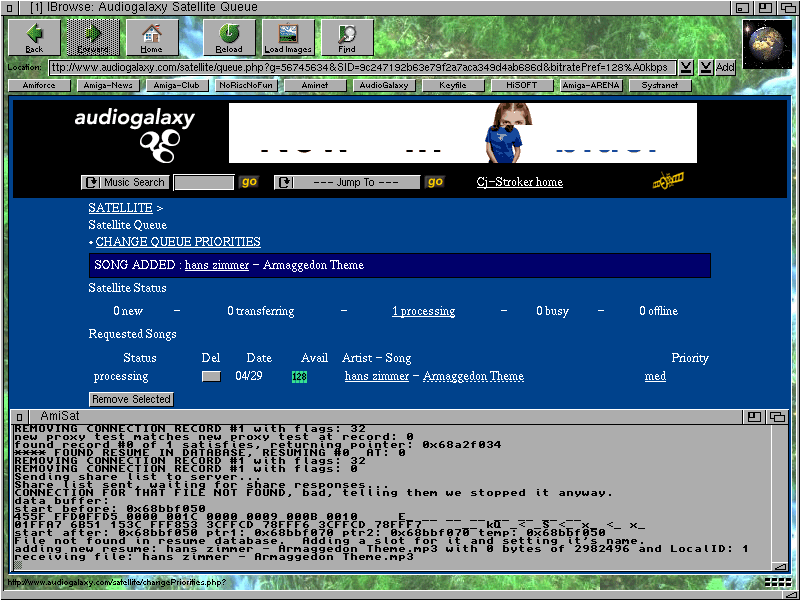Click the go button beside Jump To
Viewport: 800px width, 600px height.
point(435,182)
